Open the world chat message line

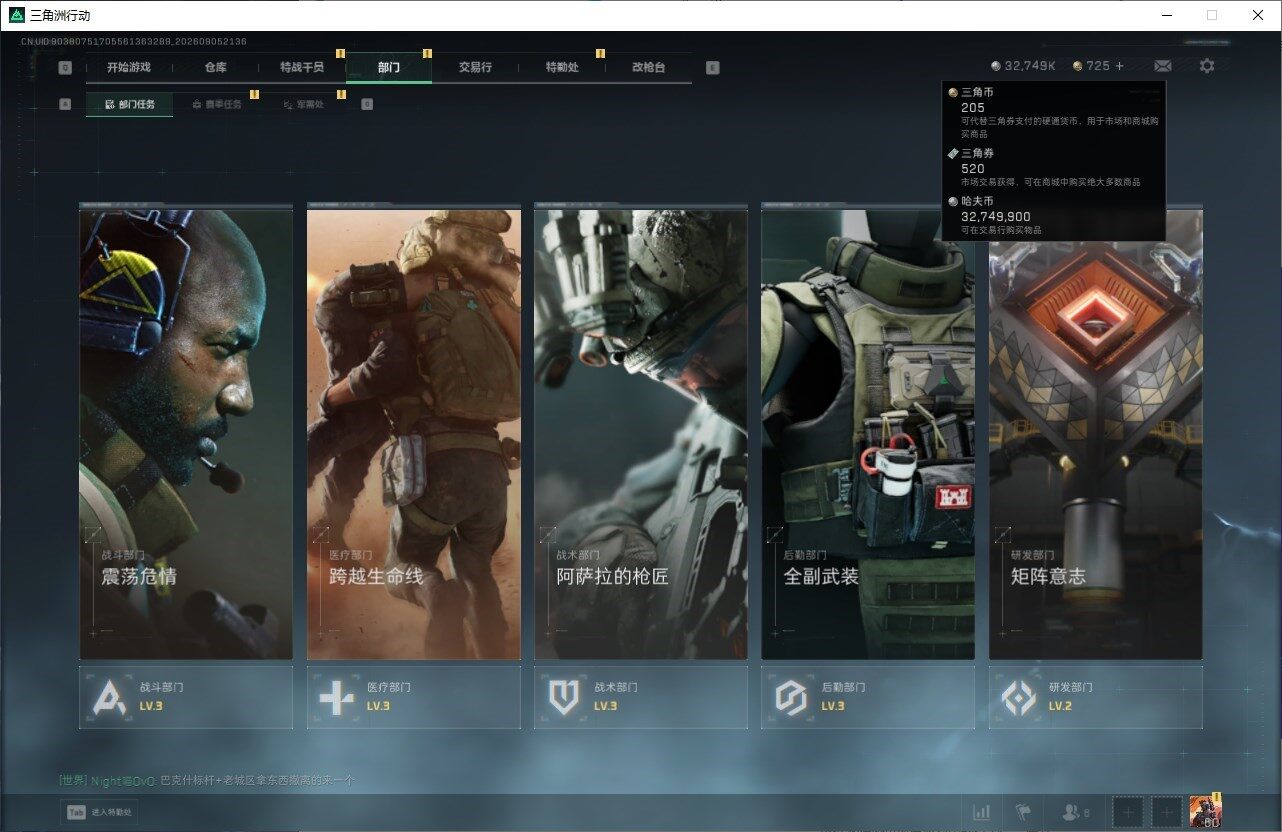point(207,780)
